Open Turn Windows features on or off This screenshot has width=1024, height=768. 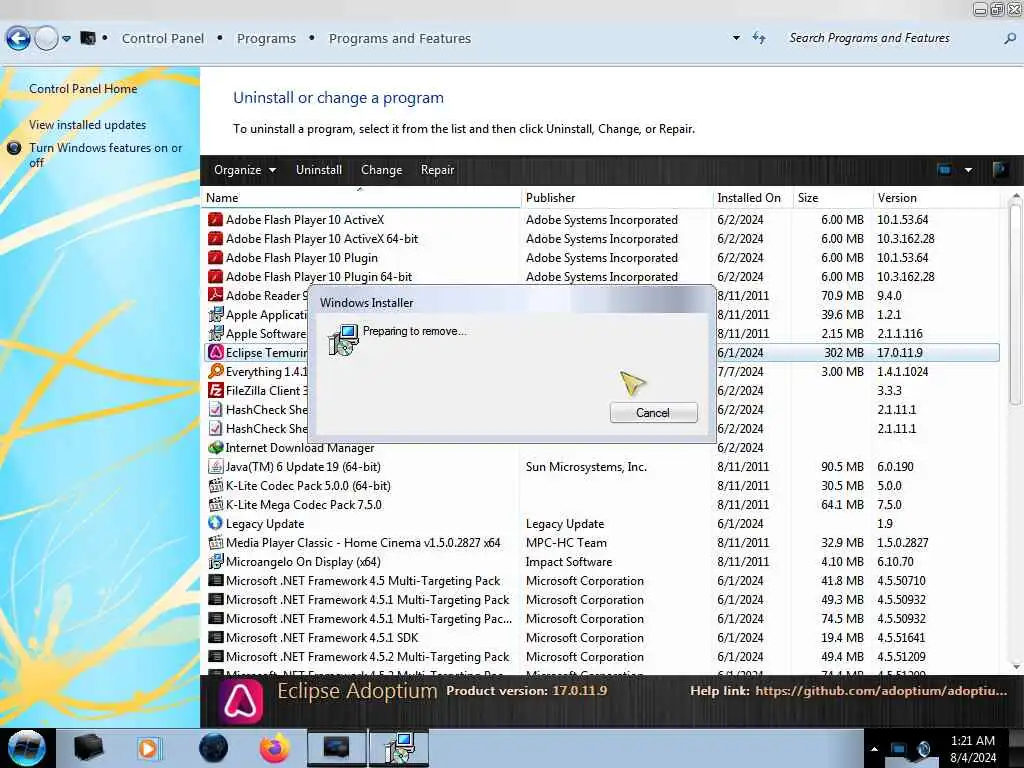[x=105, y=155]
